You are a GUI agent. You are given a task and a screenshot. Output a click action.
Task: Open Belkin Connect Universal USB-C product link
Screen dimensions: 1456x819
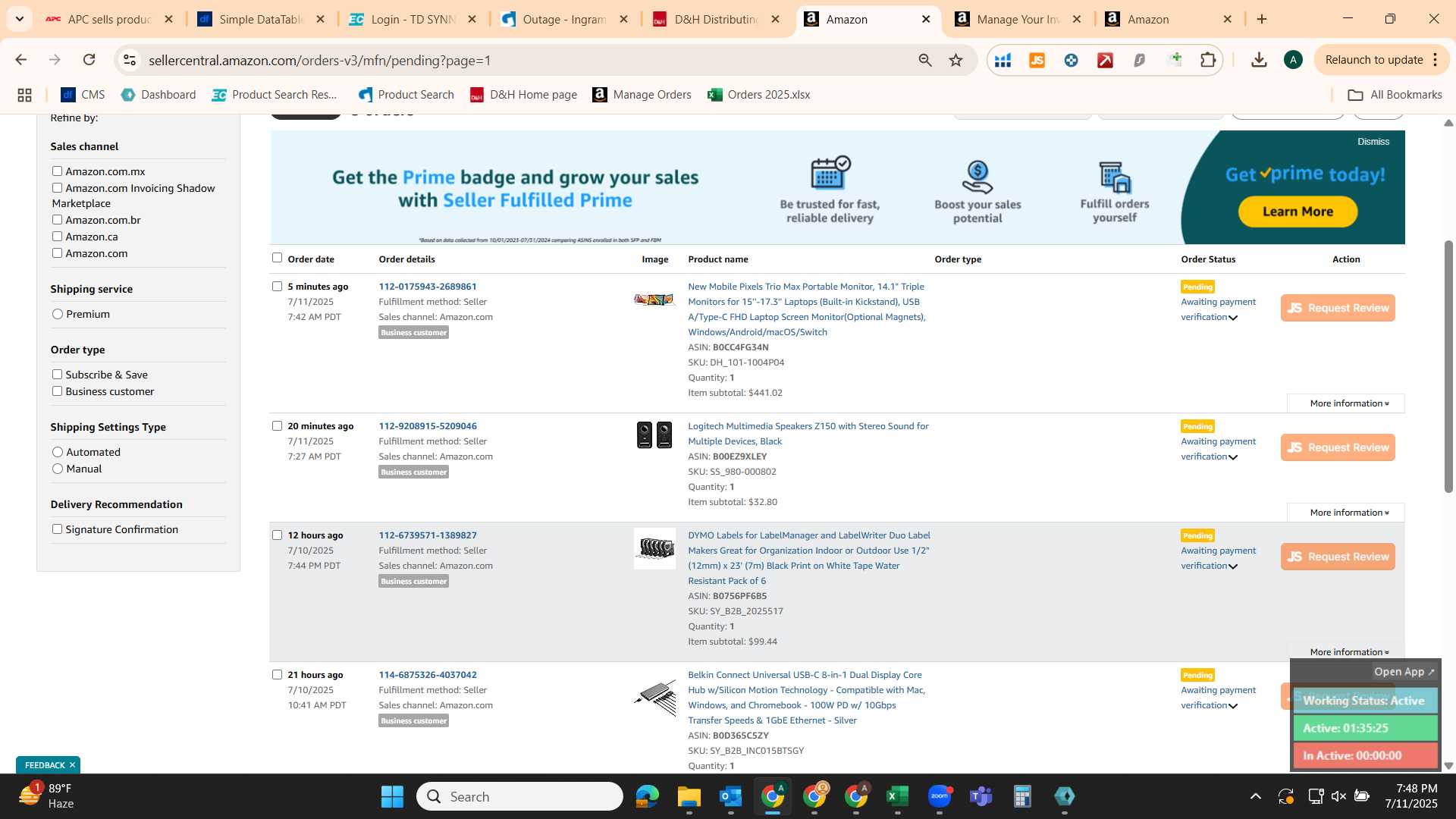(x=806, y=698)
